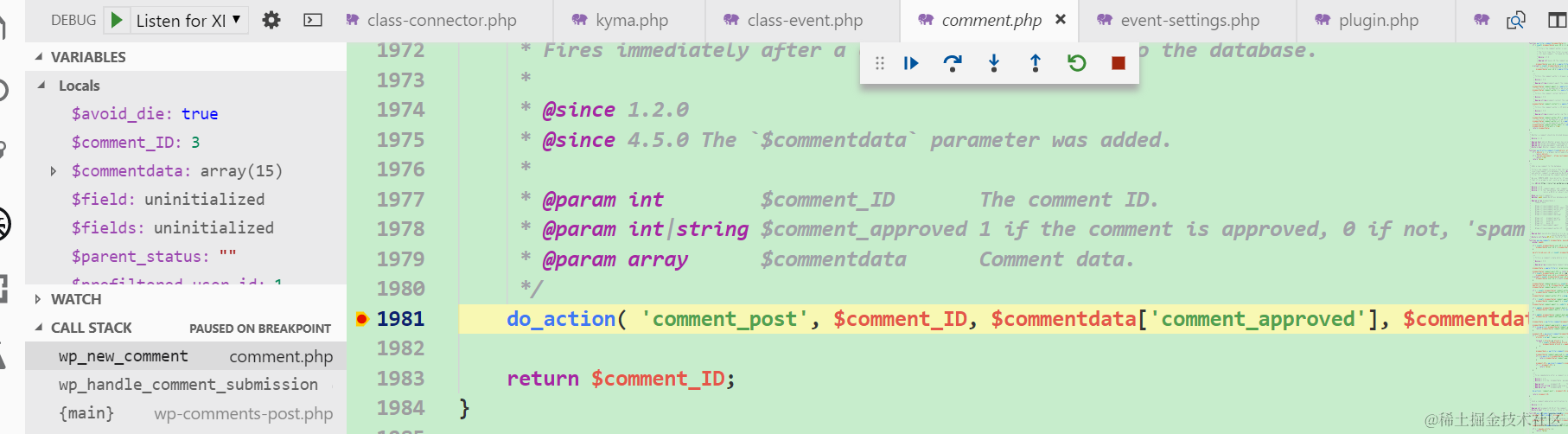Select the $field uninitialized variable
Viewport: 1568px width, 434px height.
point(186,200)
